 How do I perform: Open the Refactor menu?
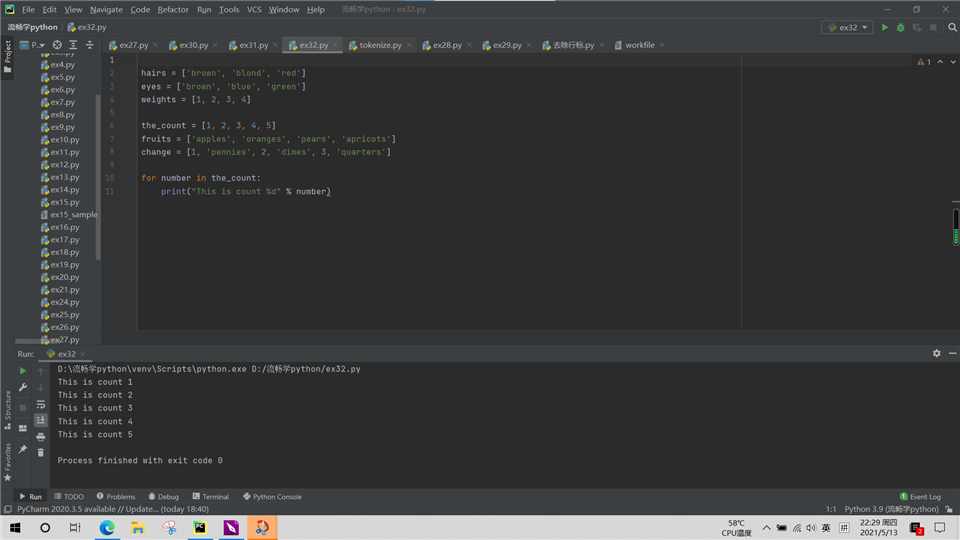[x=173, y=9]
